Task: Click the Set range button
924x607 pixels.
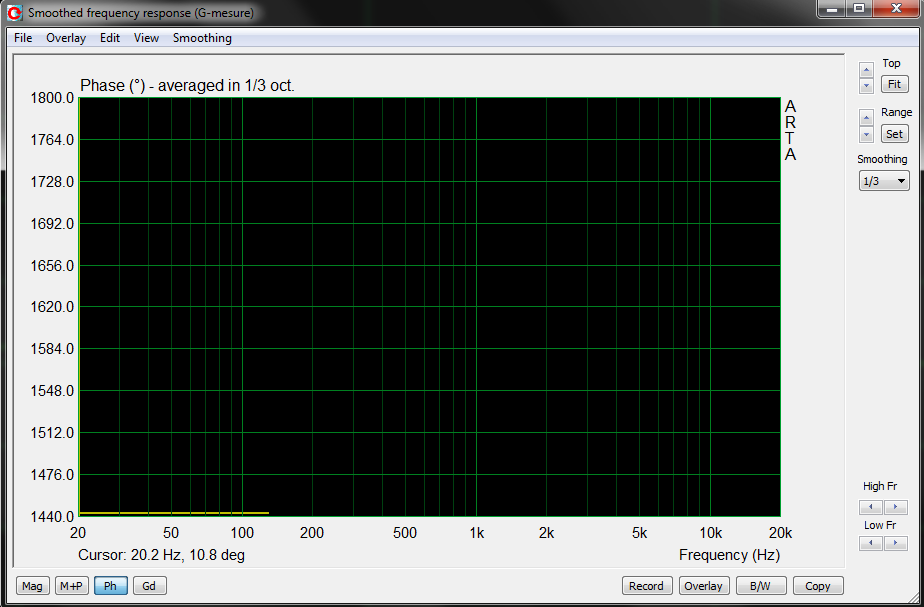Action: pos(895,134)
